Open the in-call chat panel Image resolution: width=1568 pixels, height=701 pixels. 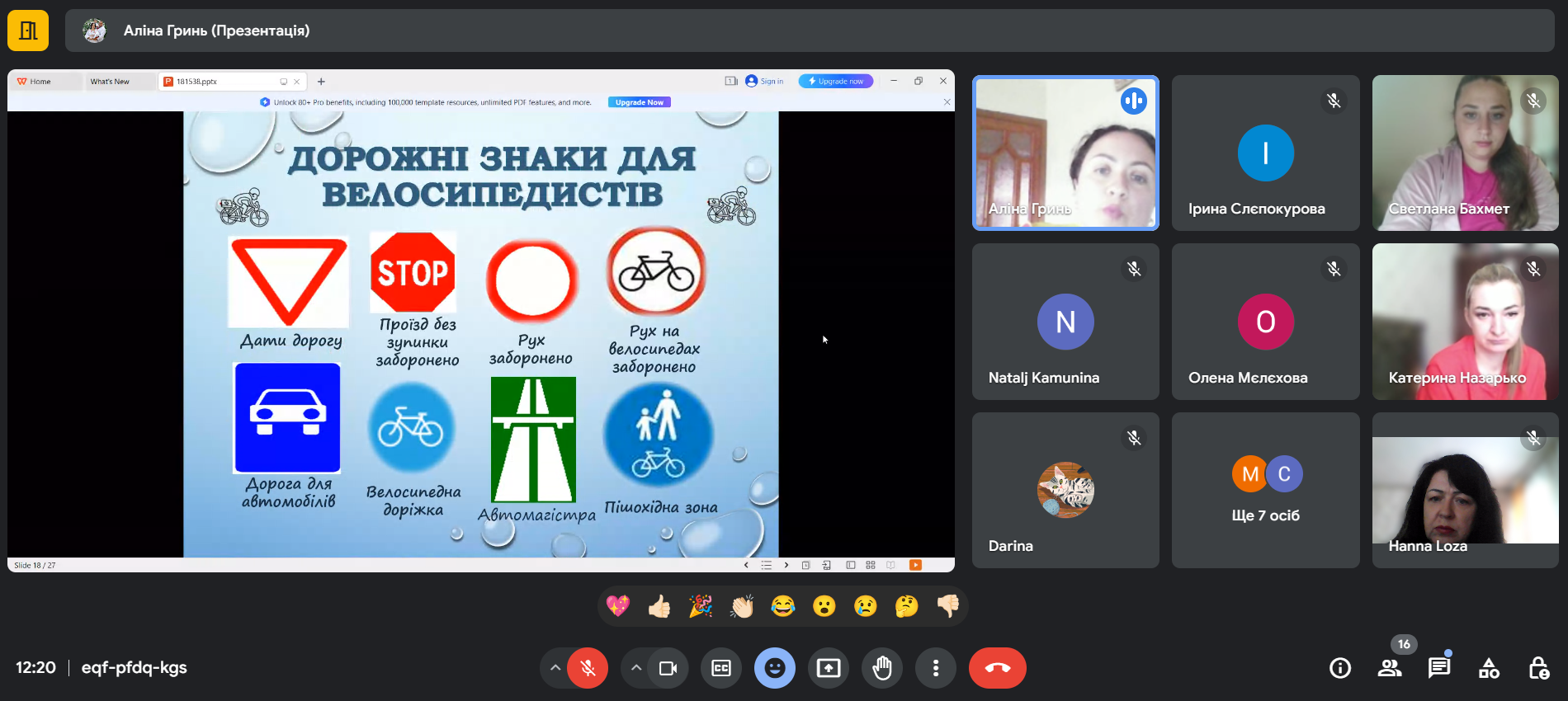pyautogui.click(x=1438, y=668)
